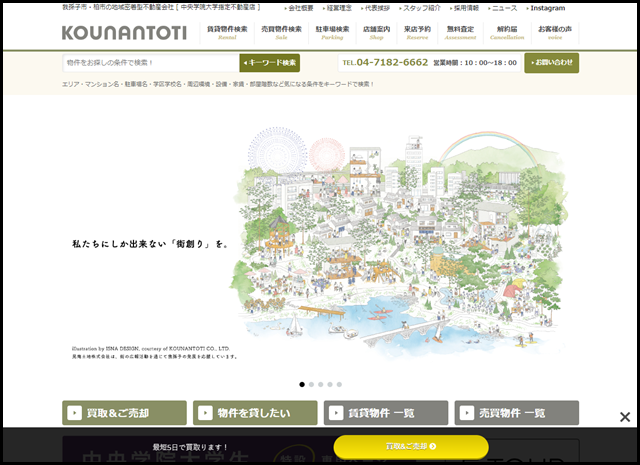The height and width of the screenshot is (465, 640).
Task: Open 会社概要 link
Action: click(x=299, y=8)
